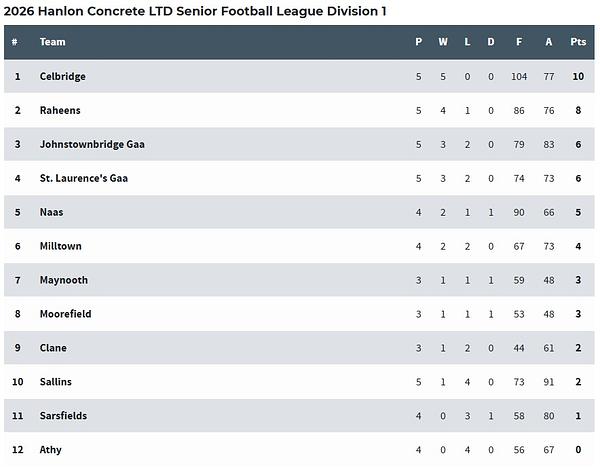The width and height of the screenshot is (600, 468).
Task: Click the P (played) column header
Action: coord(419,42)
